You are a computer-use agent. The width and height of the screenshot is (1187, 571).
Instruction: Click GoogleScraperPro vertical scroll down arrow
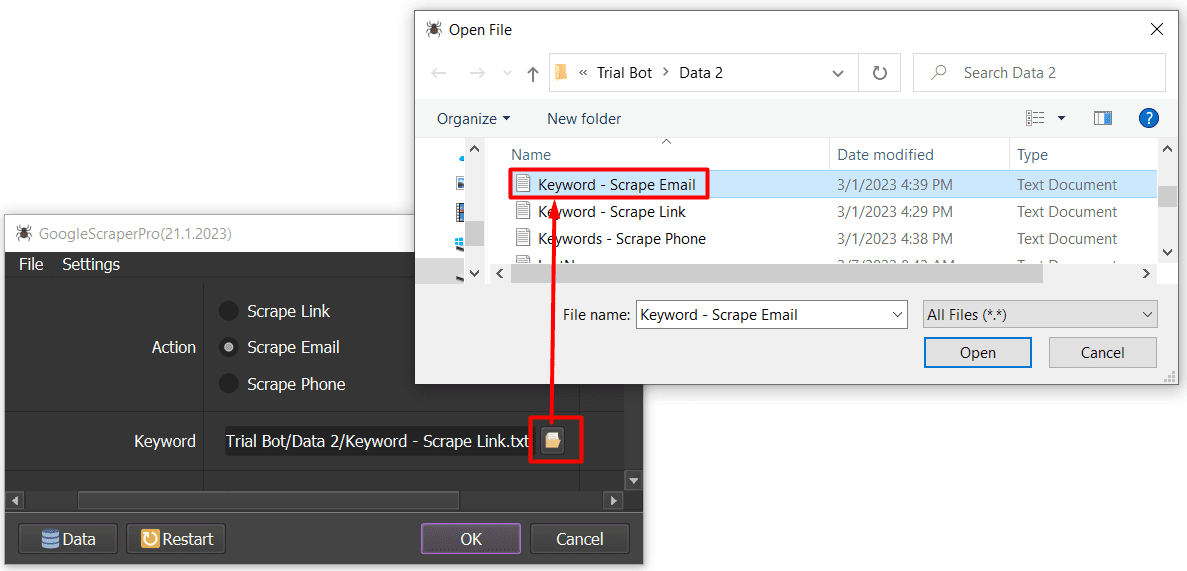tap(634, 480)
